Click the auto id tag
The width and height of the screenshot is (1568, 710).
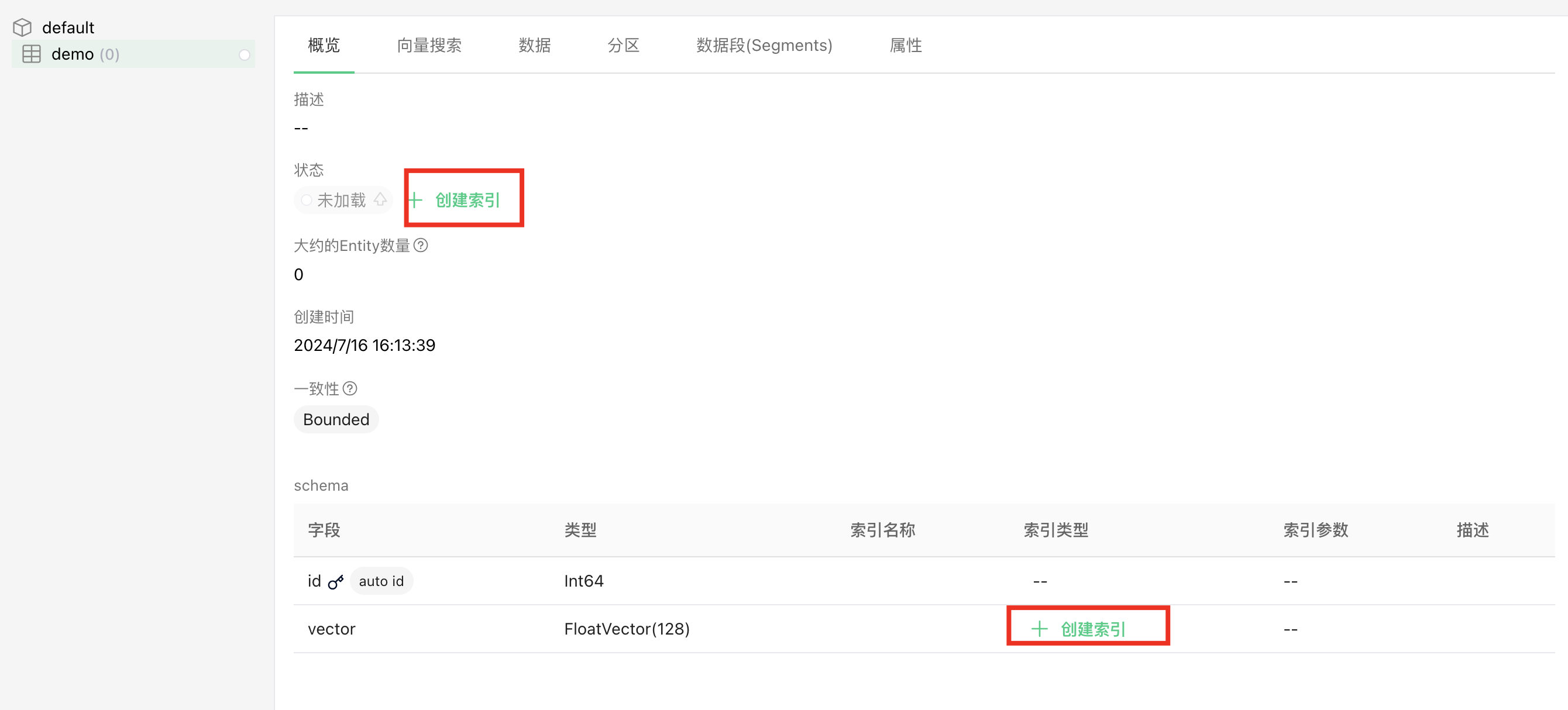point(381,581)
